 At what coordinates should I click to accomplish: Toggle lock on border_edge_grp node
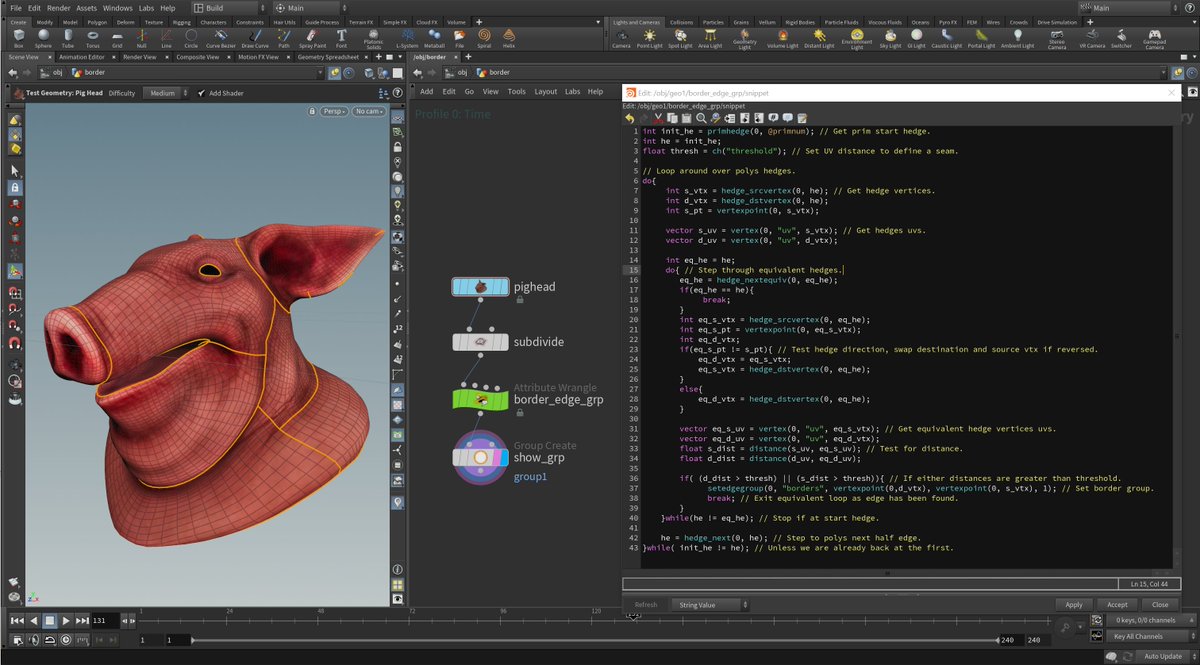tap(520, 413)
